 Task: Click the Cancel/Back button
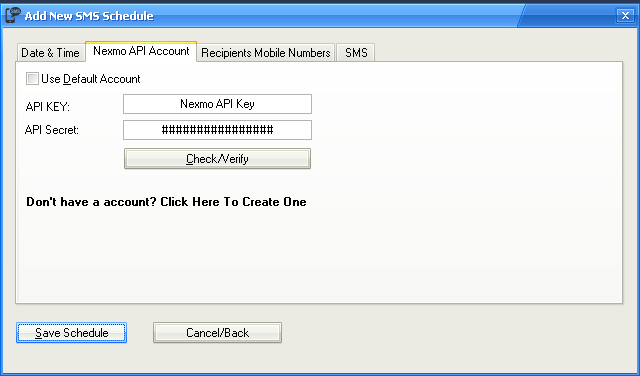tap(218, 333)
